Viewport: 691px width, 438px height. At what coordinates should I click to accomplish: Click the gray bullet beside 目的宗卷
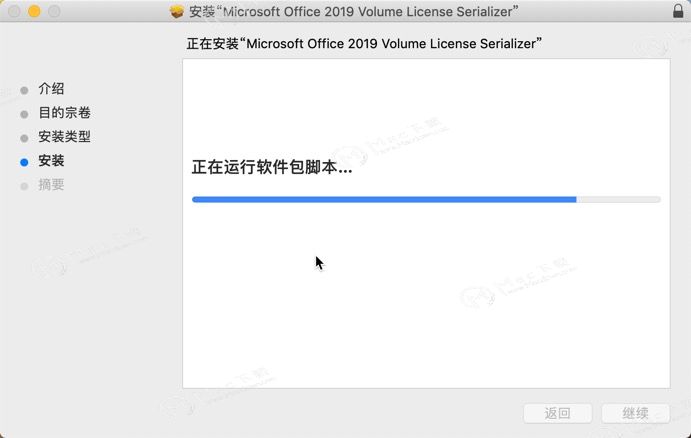tap(24, 114)
